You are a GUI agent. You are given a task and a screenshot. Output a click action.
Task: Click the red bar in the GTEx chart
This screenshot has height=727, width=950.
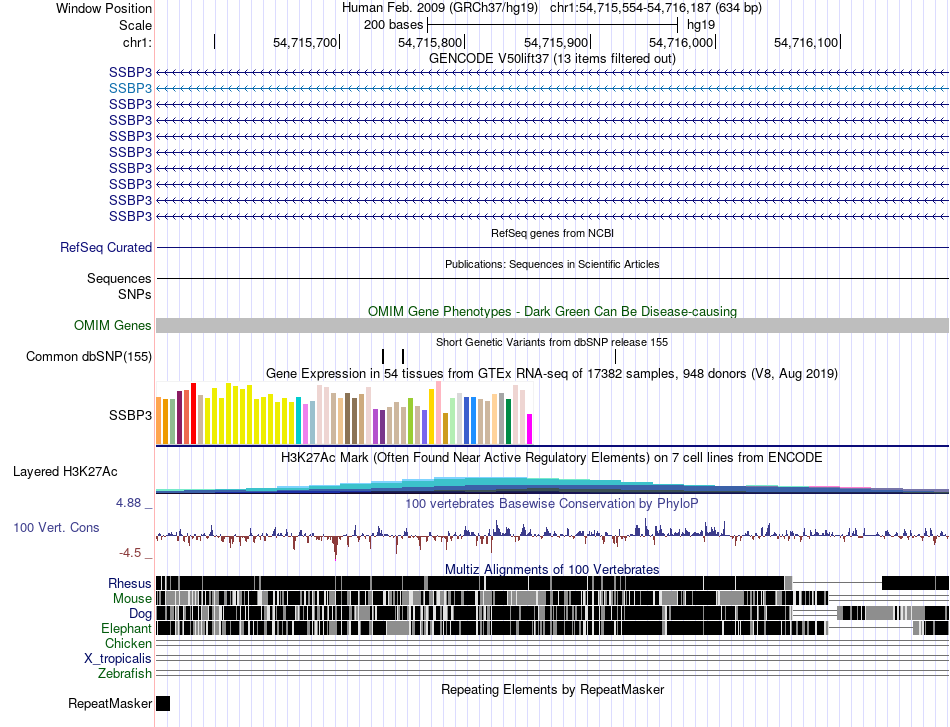[x=193, y=413]
